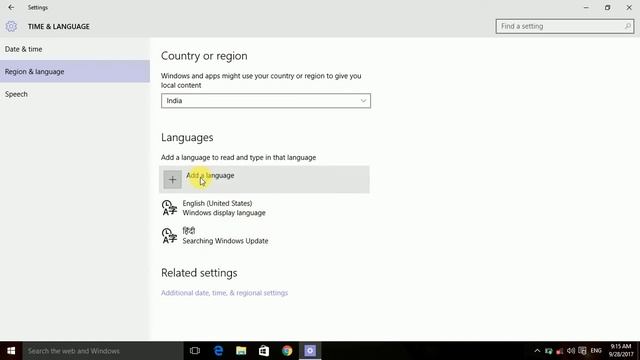Open Task View from the taskbar
Image resolution: width=640 pixels, height=360 pixels.
tap(195, 351)
